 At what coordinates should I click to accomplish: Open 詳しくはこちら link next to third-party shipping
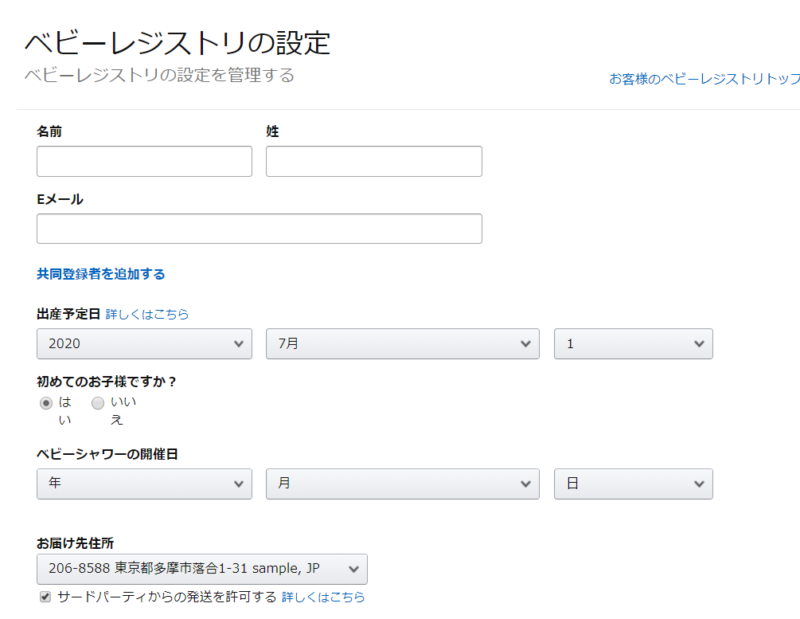pyautogui.click(x=323, y=597)
